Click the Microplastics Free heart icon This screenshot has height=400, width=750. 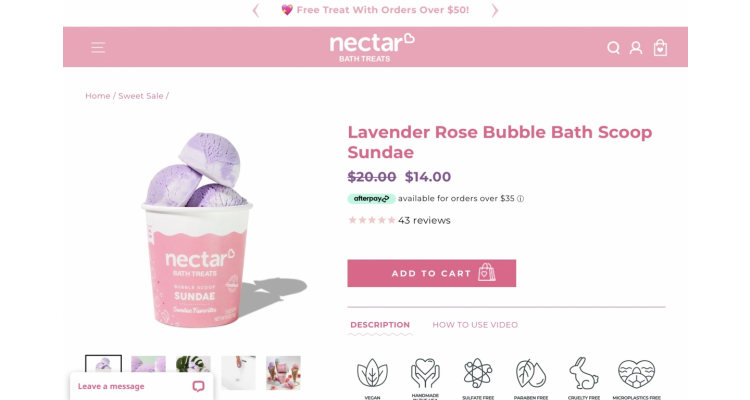(x=636, y=373)
